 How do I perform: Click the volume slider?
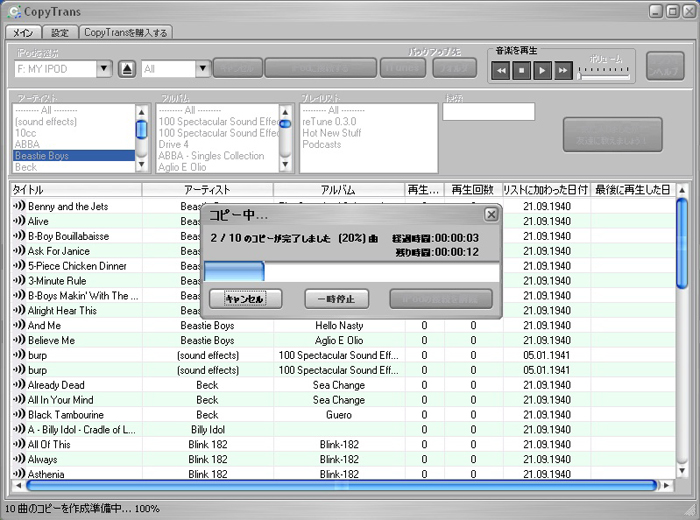[604, 73]
